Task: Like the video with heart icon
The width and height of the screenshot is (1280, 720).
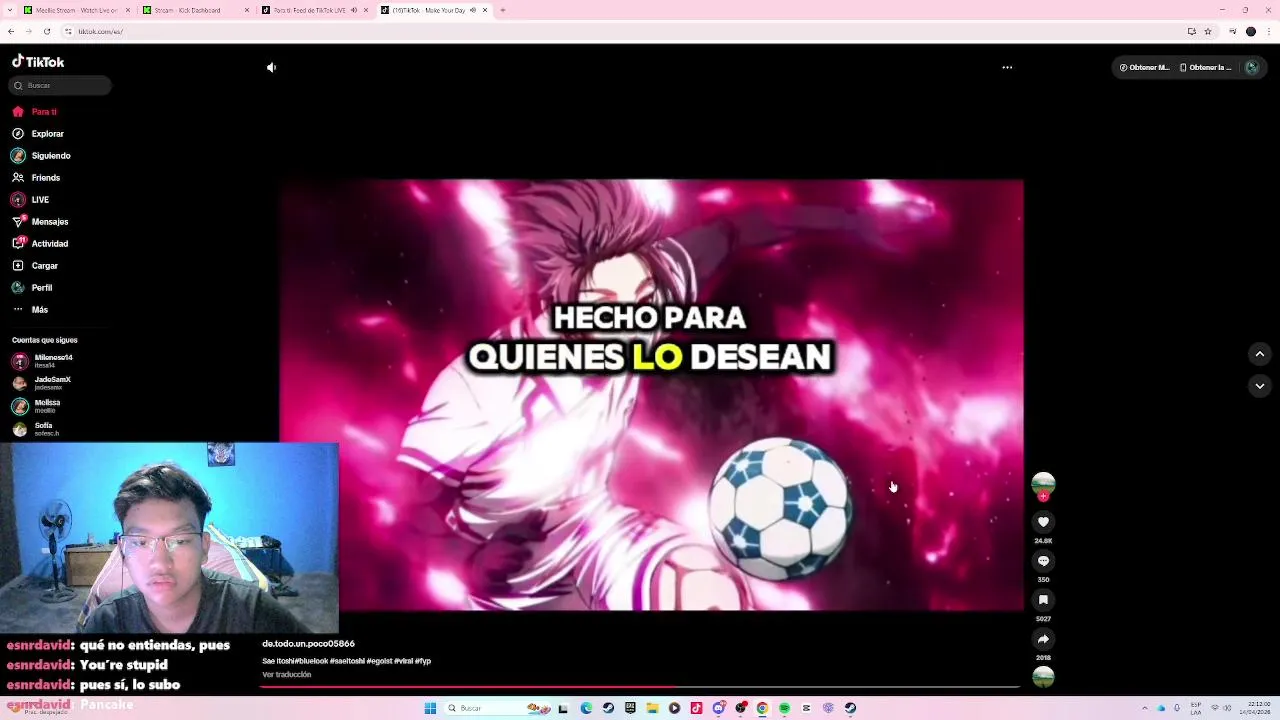Action: pyautogui.click(x=1043, y=522)
